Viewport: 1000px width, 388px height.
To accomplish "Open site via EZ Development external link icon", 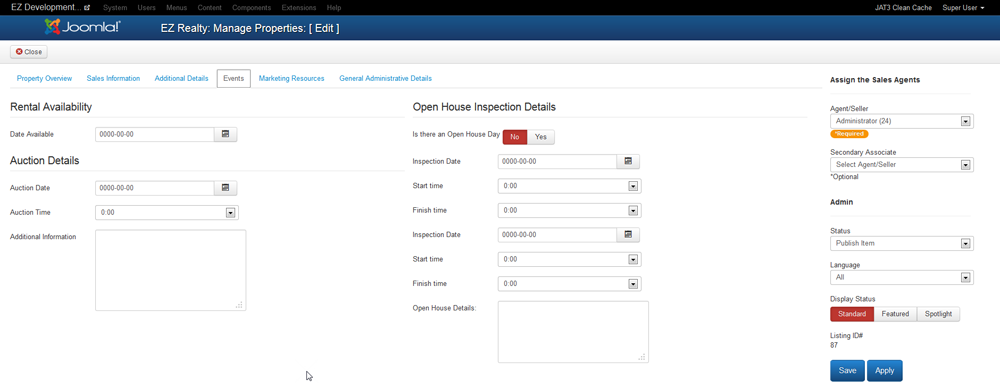I will [x=87, y=8].
